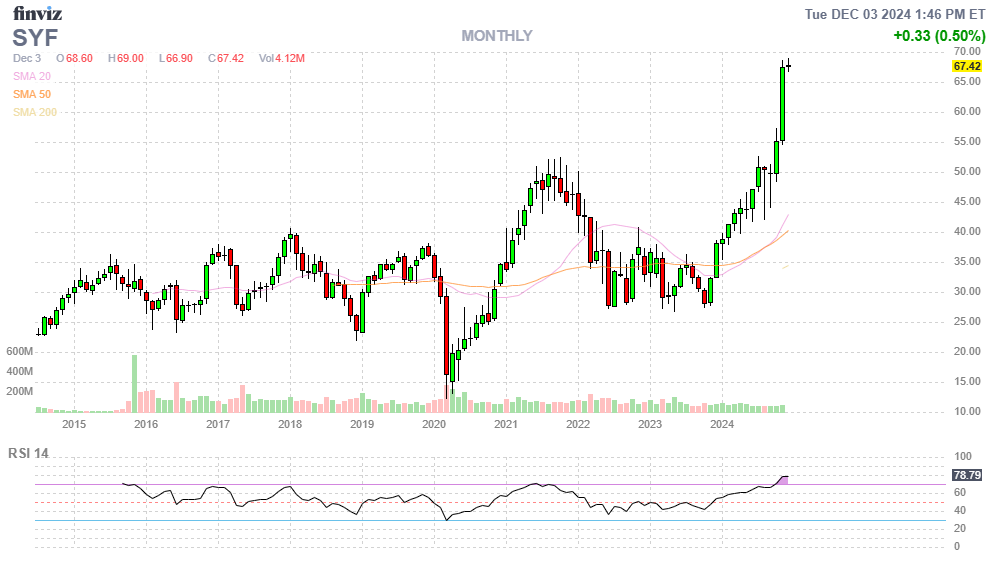Click the green +0.33 (0.50%) change
Viewport: 999px width, 562px height.
click(x=939, y=36)
